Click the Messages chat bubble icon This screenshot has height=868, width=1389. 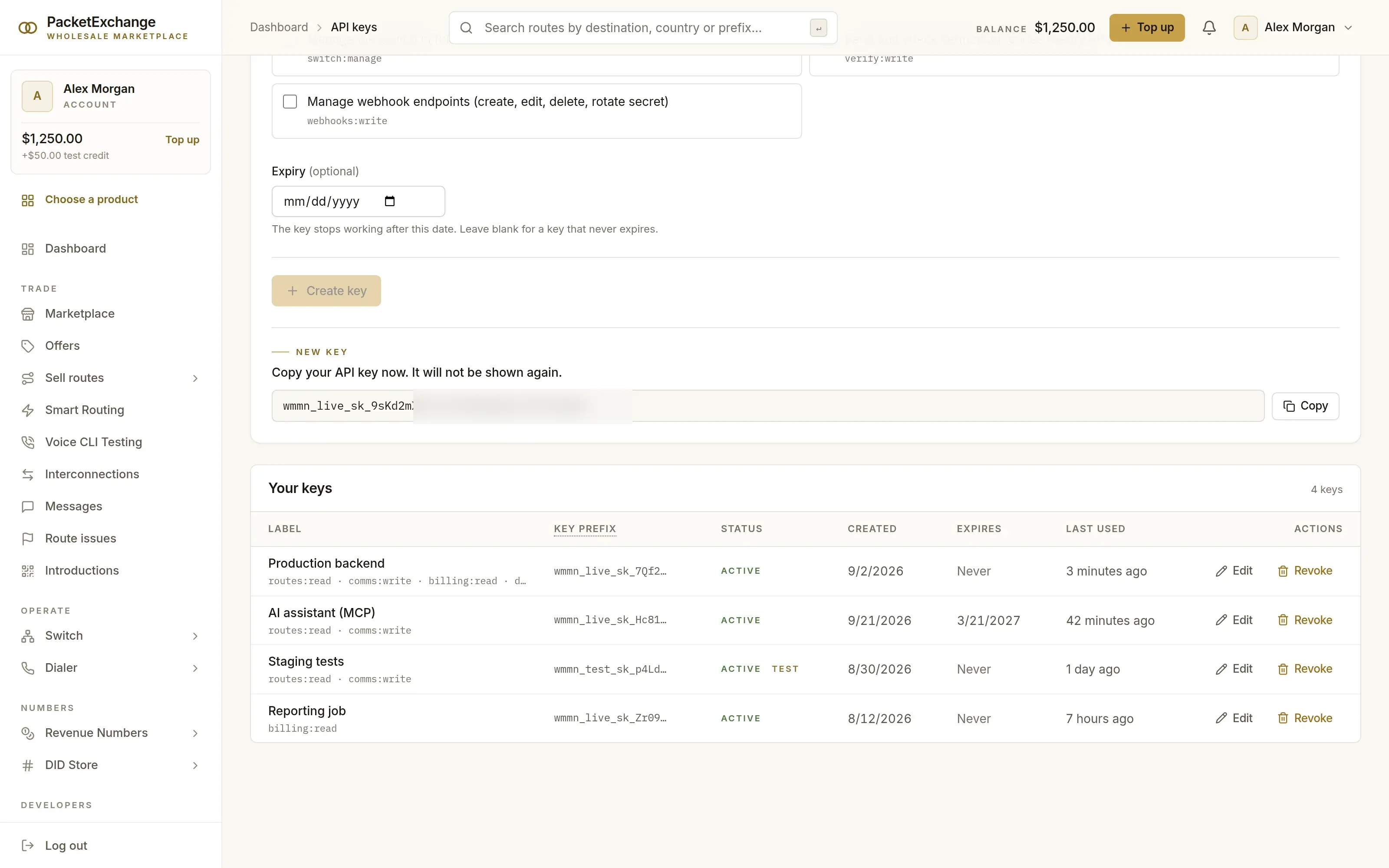pos(27,507)
